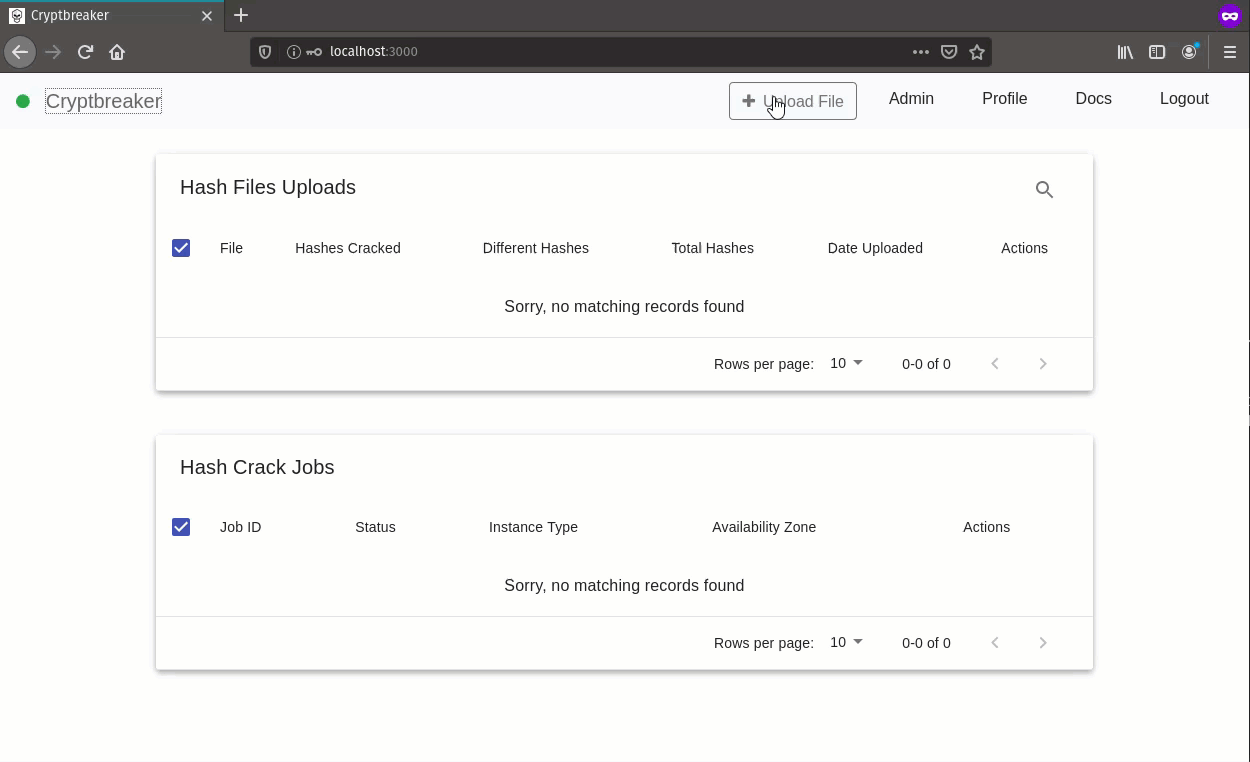Open the Docs page
The image size is (1250, 762).
[x=1093, y=99]
